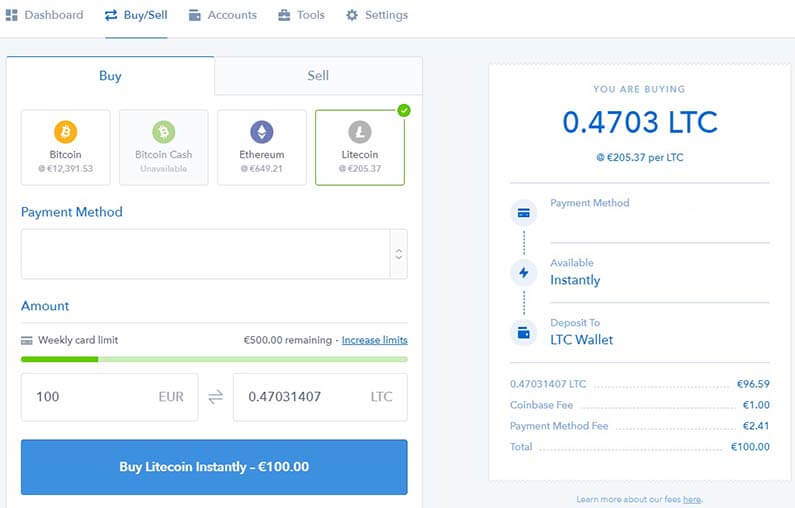Click the green checkmark on Litecoin card
Image resolution: width=795 pixels, height=508 pixels.
(x=404, y=110)
